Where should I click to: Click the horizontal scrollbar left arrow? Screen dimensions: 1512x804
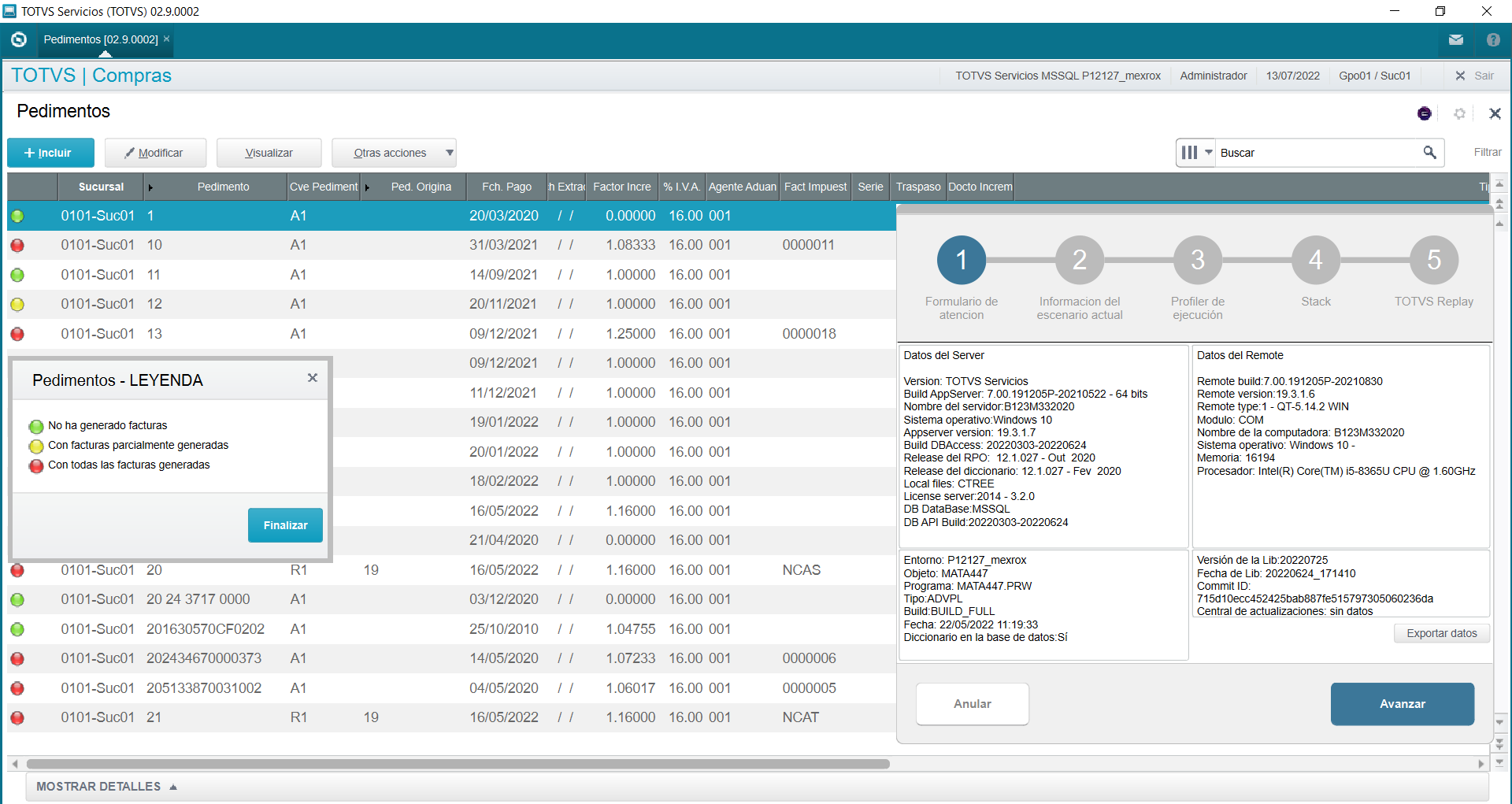click(14, 764)
